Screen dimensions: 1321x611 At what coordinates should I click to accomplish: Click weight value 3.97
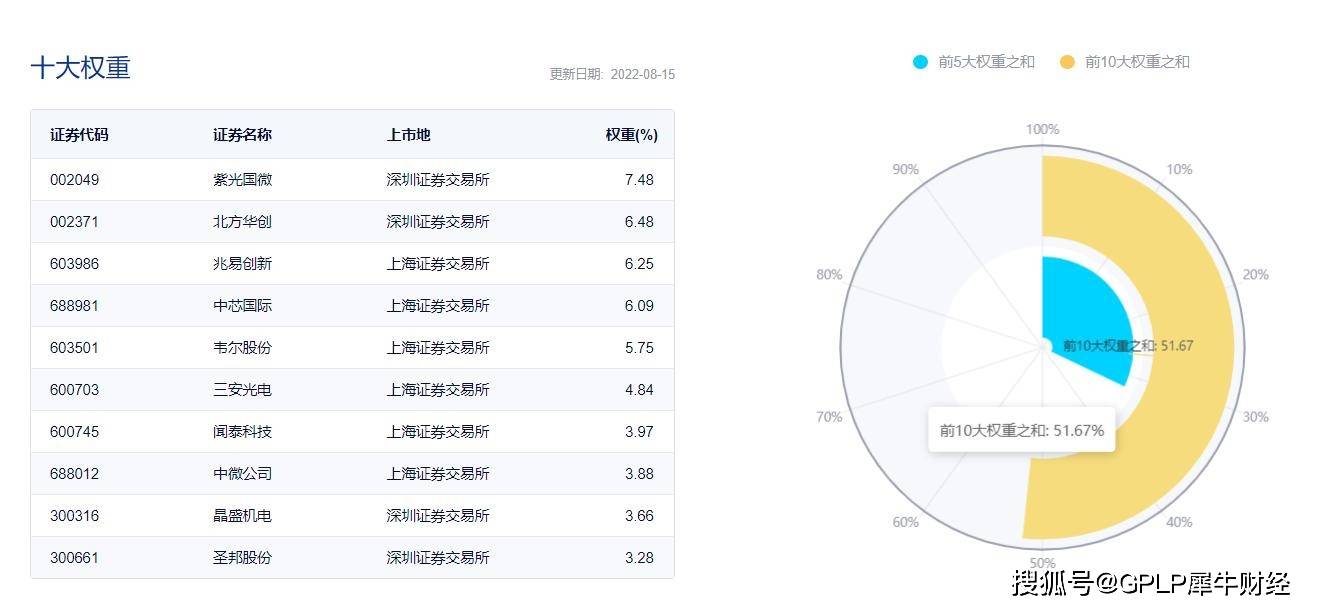639,432
